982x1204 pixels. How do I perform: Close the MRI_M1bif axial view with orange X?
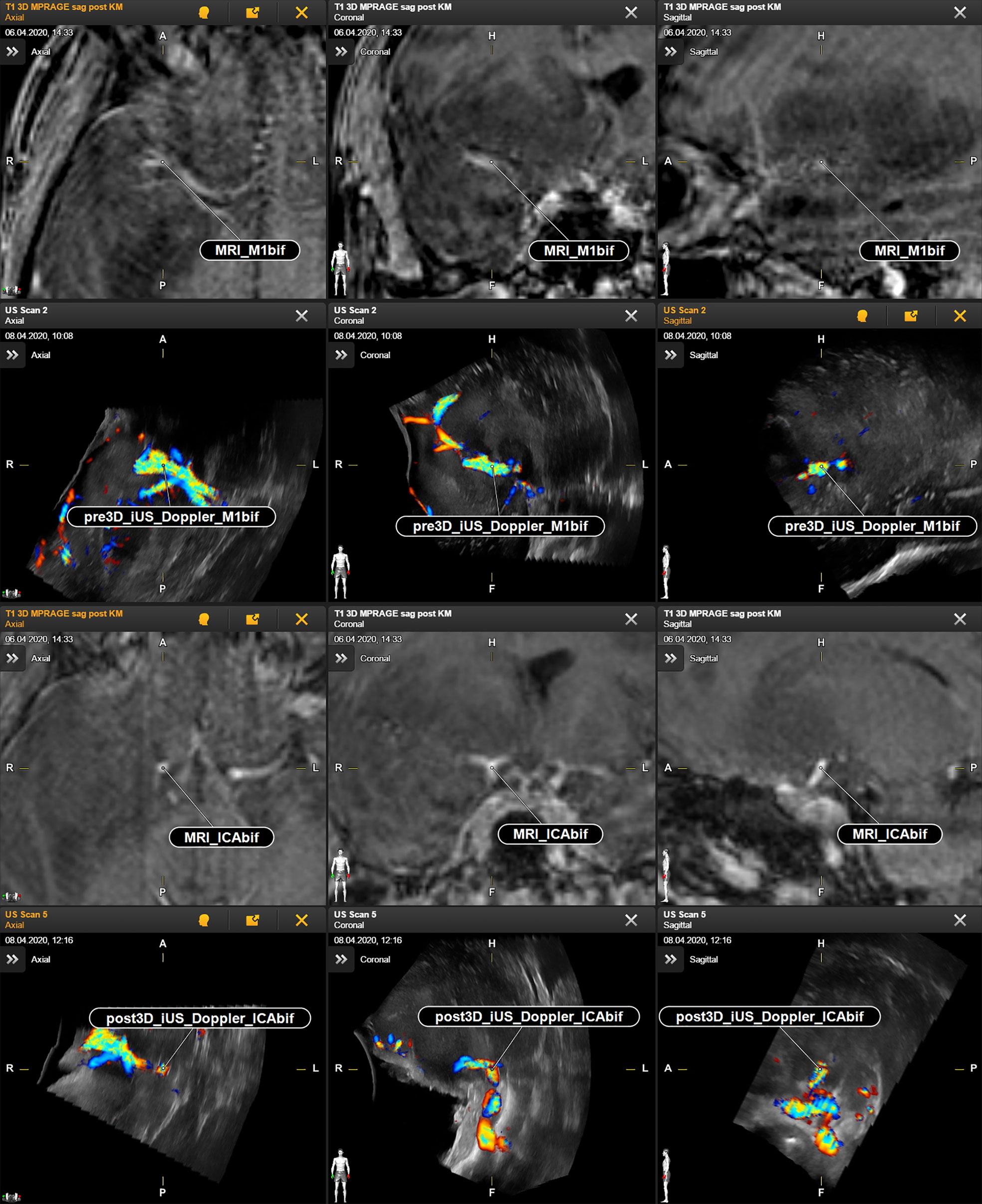coord(301,12)
